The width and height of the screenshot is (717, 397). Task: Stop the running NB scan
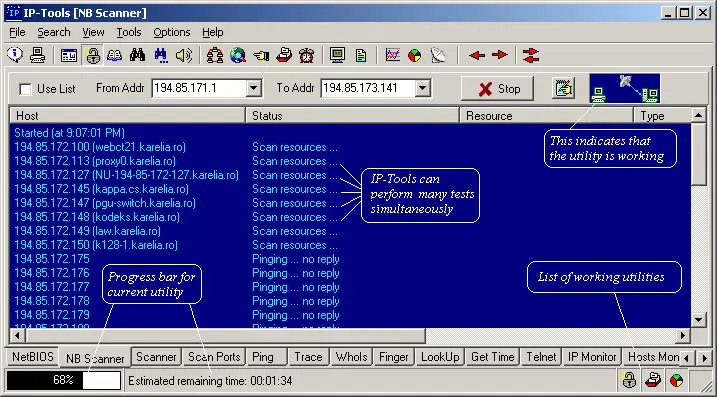click(x=498, y=89)
